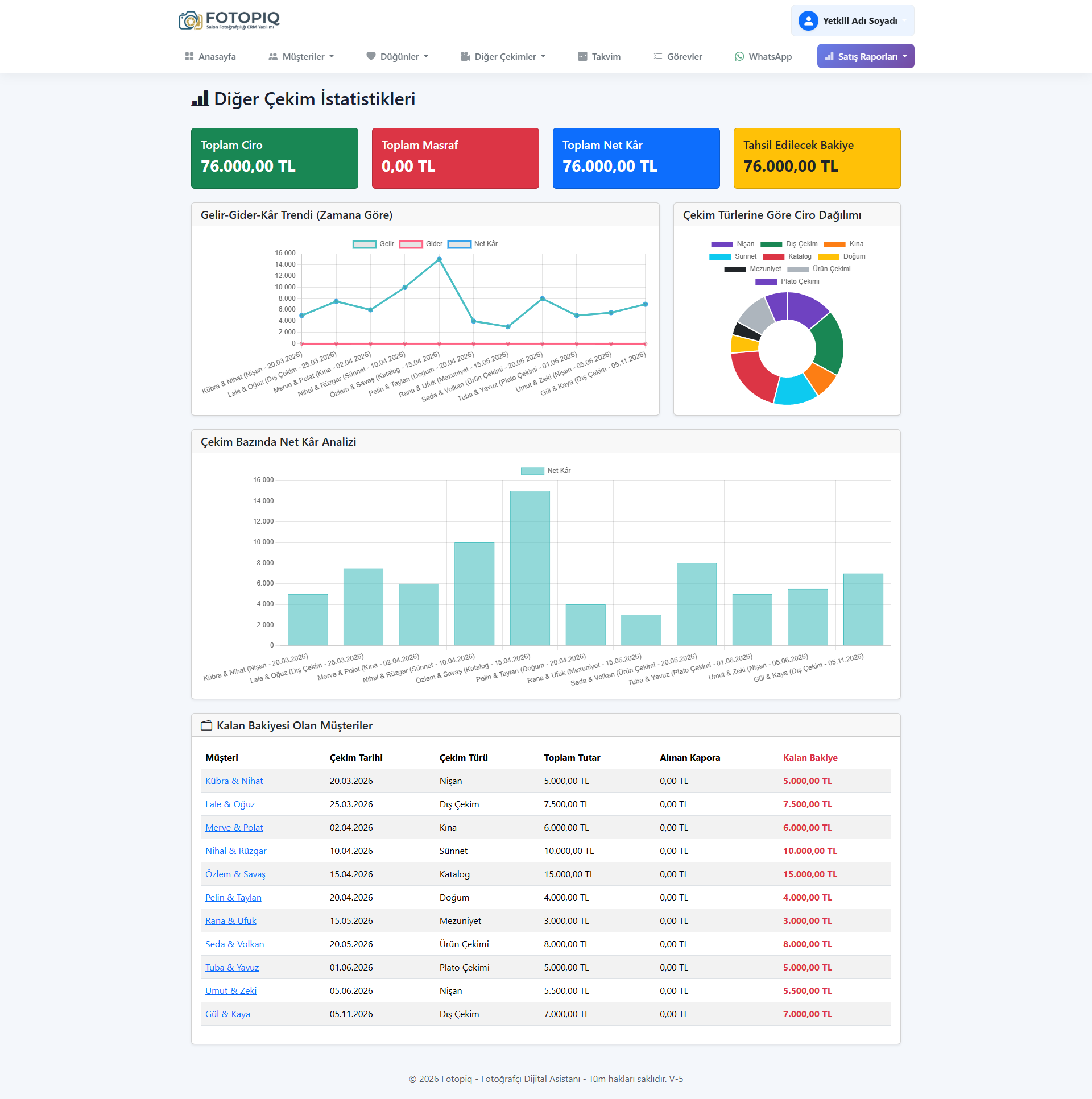Click the Fotopiq camera logo icon

pos(190,20)
